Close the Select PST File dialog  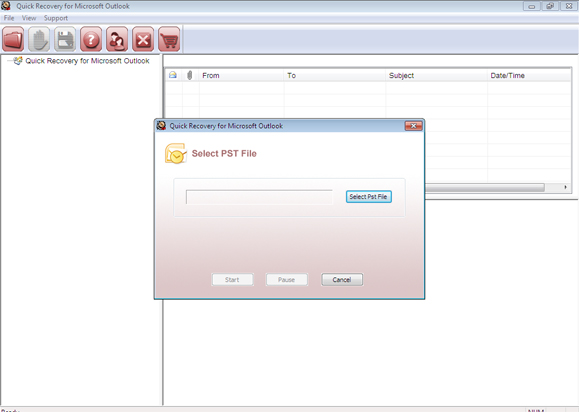(414, 126)
